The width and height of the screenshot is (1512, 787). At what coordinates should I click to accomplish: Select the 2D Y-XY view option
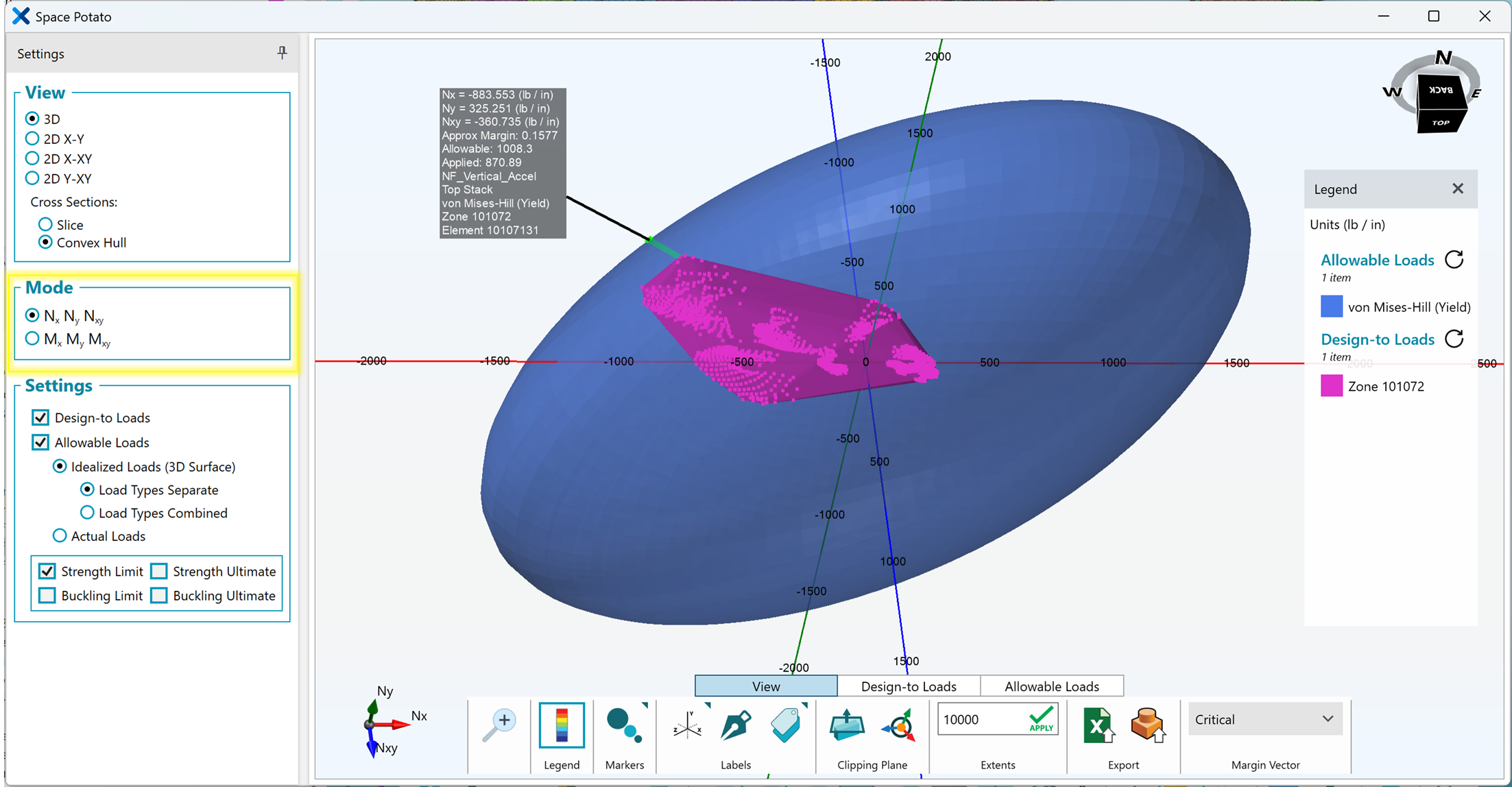32,178
